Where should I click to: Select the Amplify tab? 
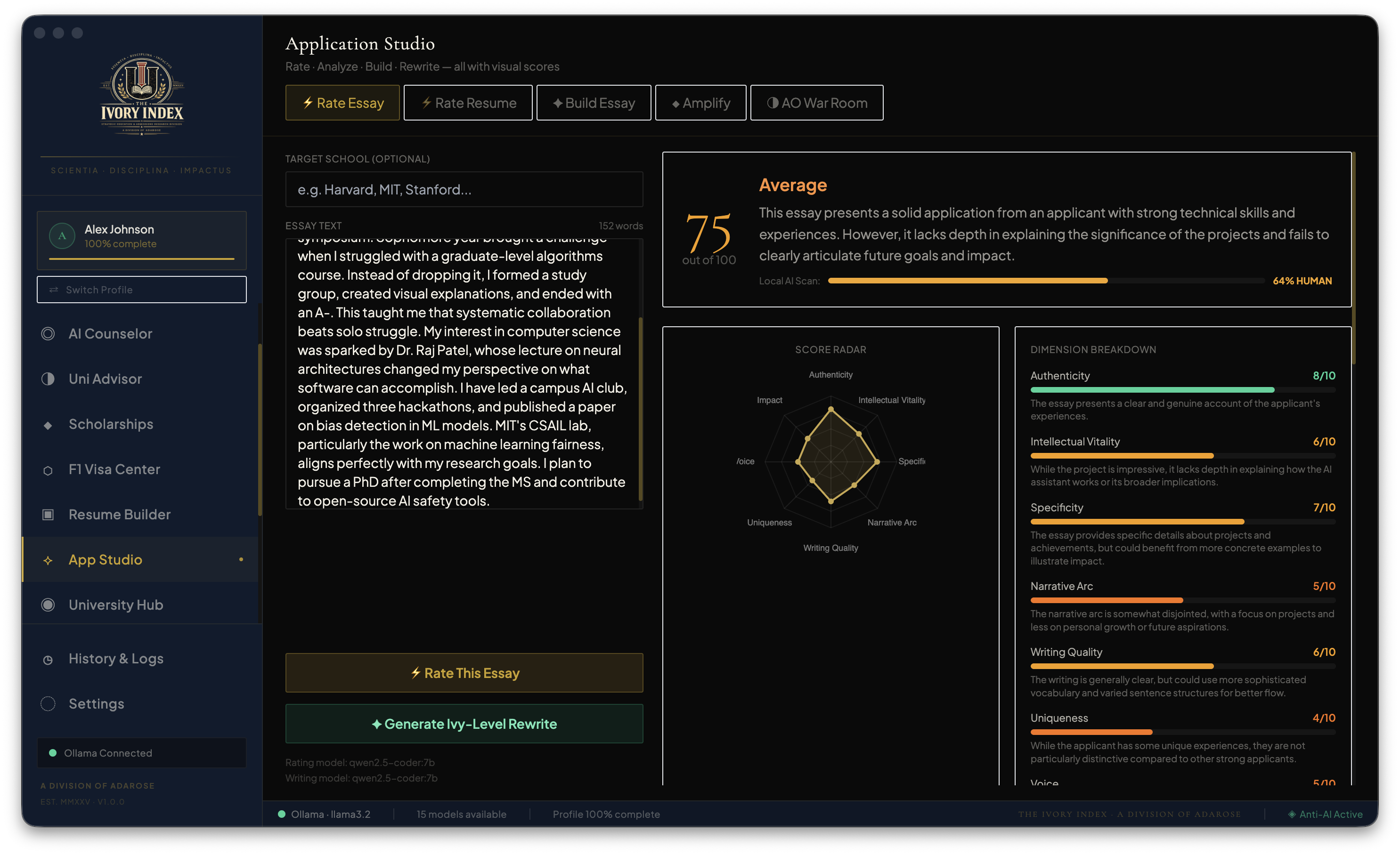coord(700,103)
